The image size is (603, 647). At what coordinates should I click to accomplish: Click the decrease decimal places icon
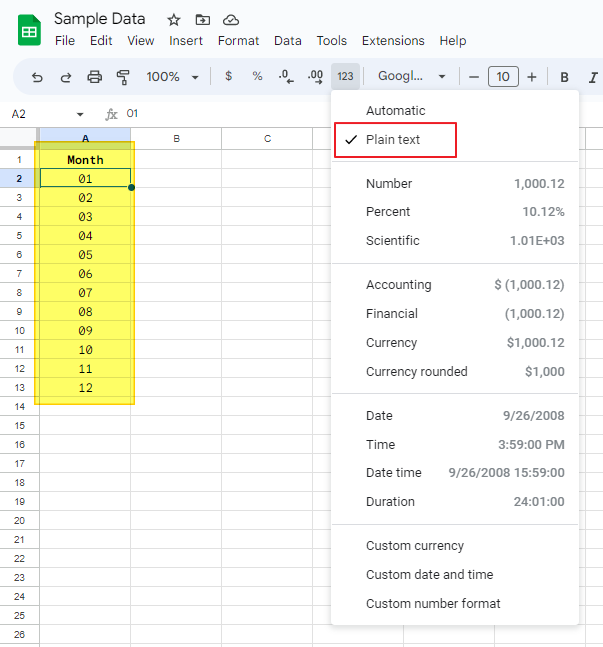(x=286, y=77)
